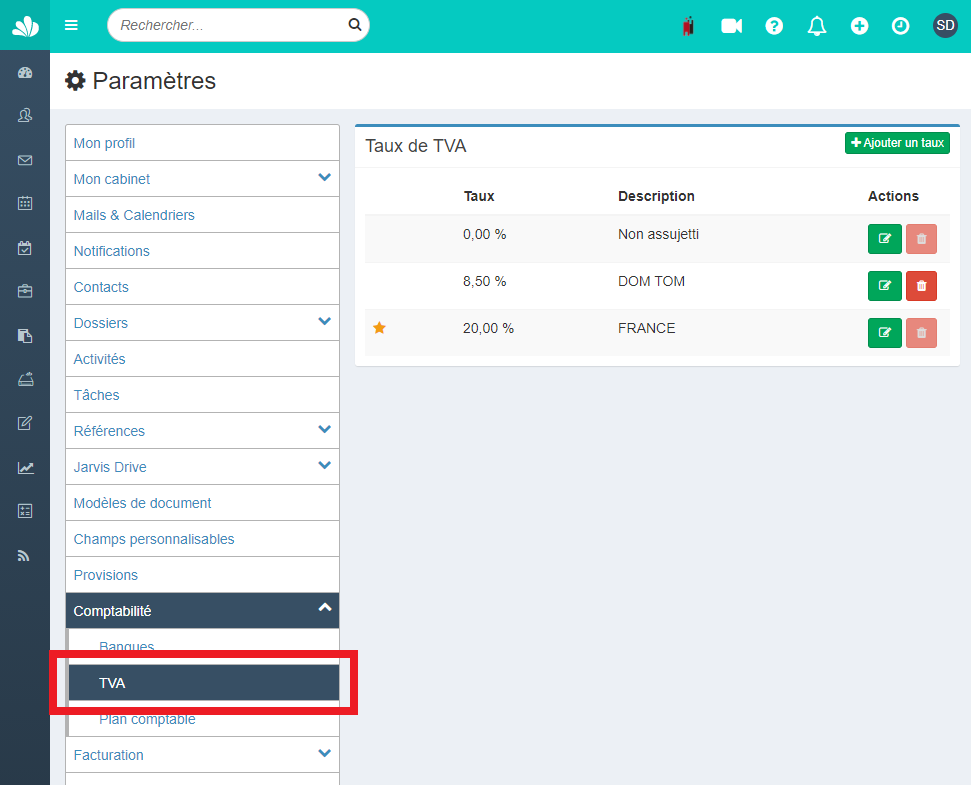Click the DOM TOM description cell
Image resolution: width=971 pixels, height=785 pixels.
[651, 282]
